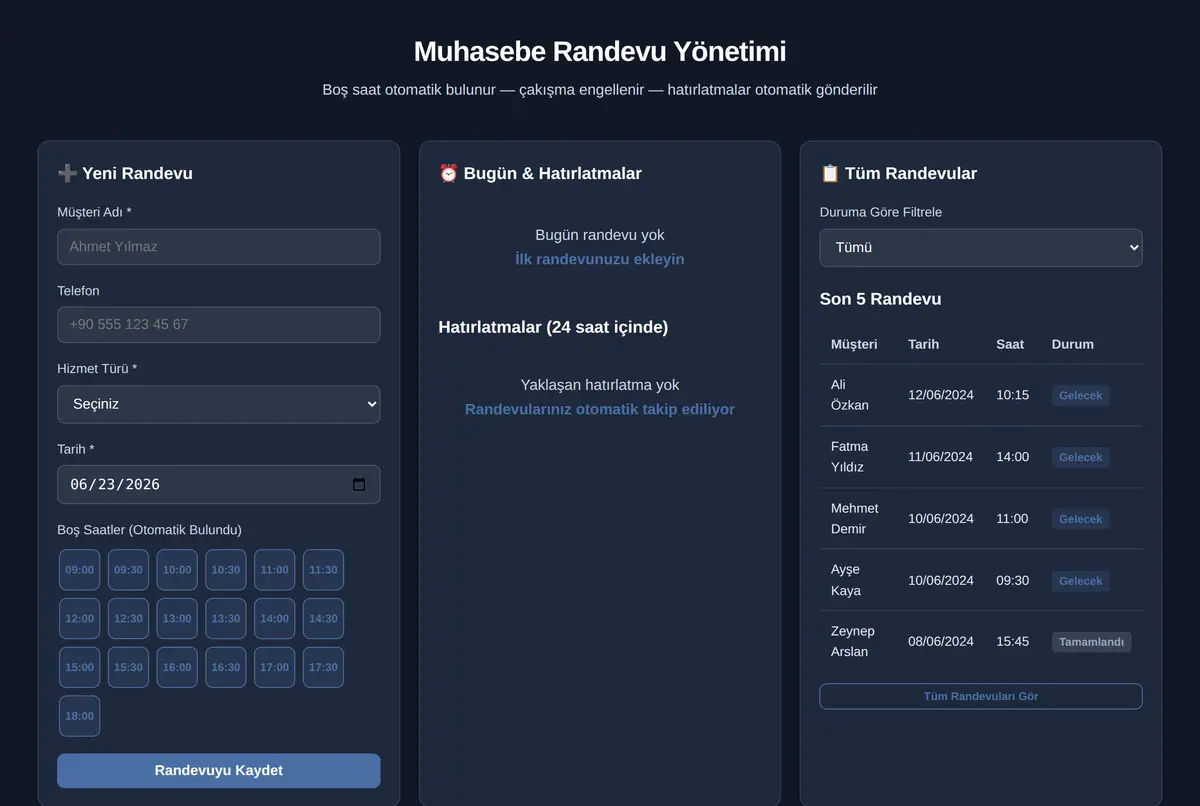Select the 09:30 time slot
Screen dimensions: 1200x806
tap(128, 570)
